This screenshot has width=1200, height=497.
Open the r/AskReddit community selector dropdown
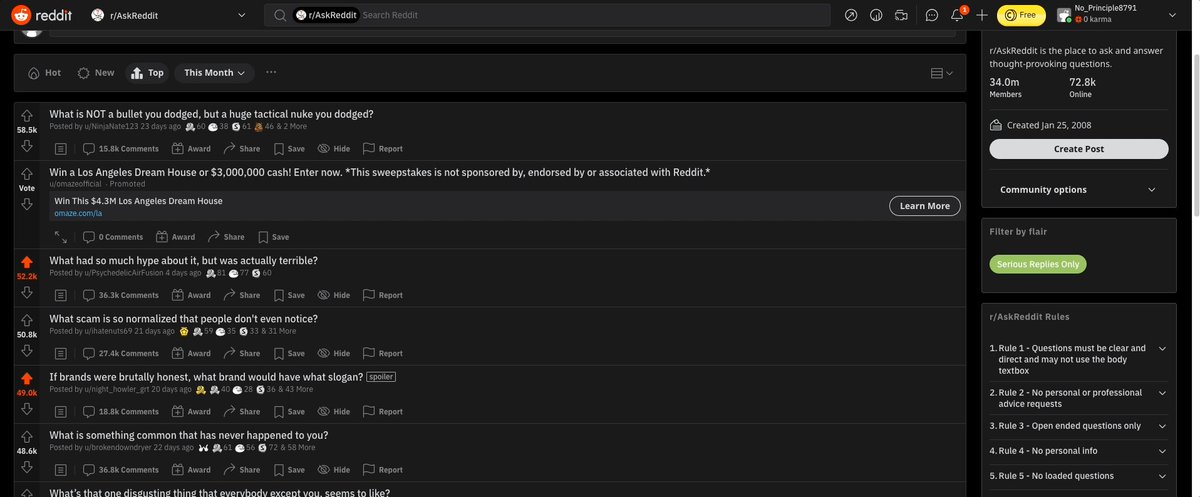(167, 15)
